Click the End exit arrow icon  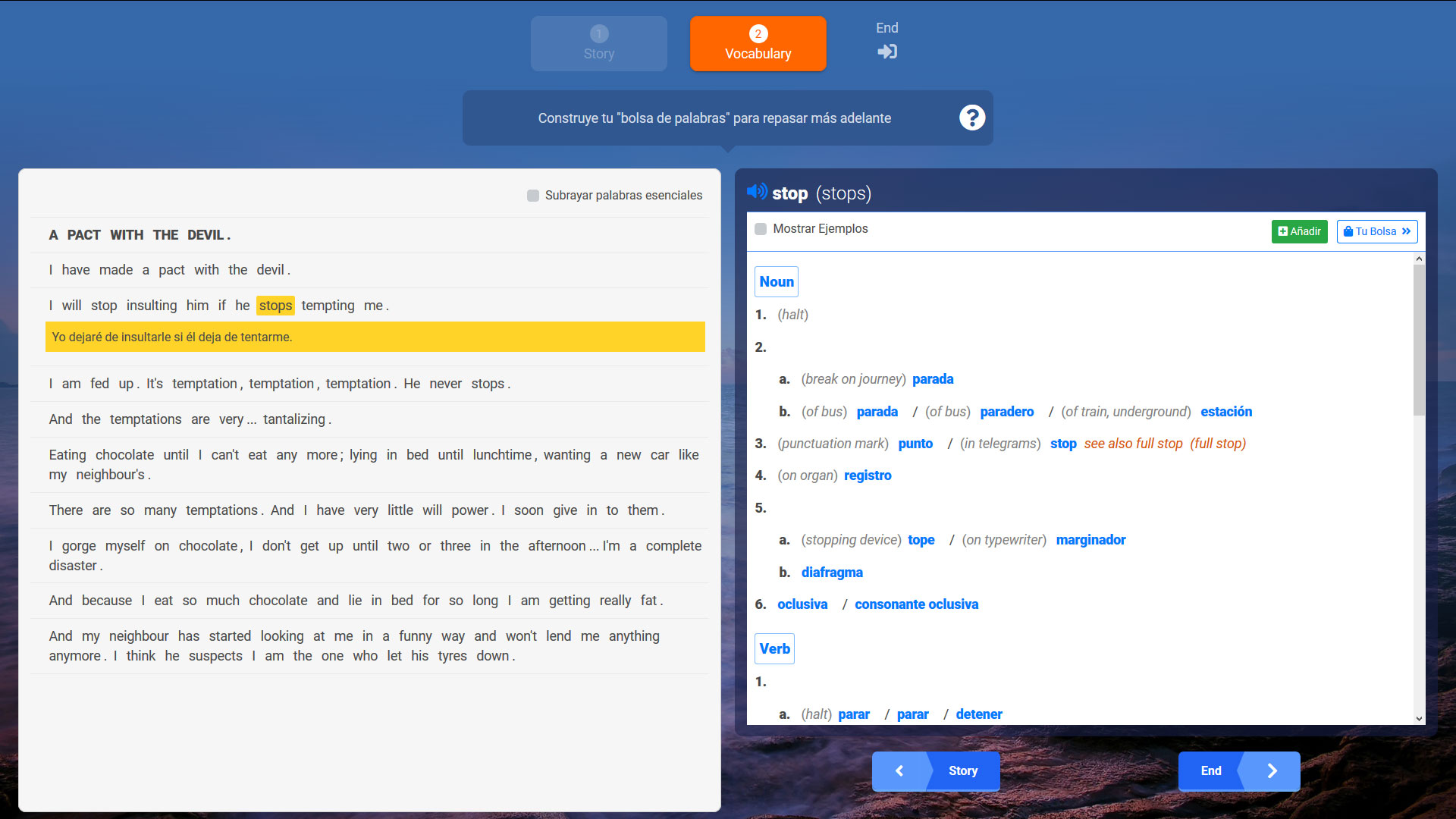coord(886,52)
